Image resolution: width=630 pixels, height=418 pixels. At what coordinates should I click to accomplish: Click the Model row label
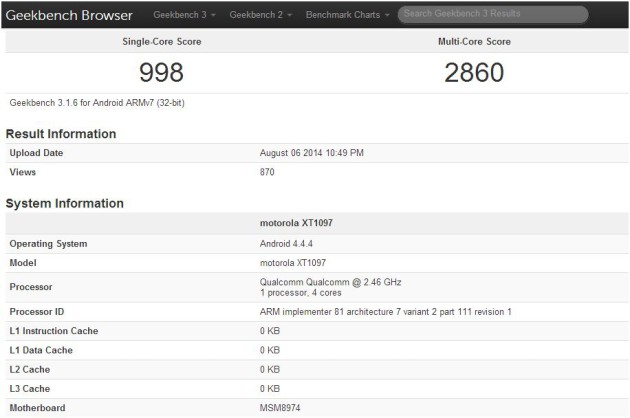click(23, 263)
